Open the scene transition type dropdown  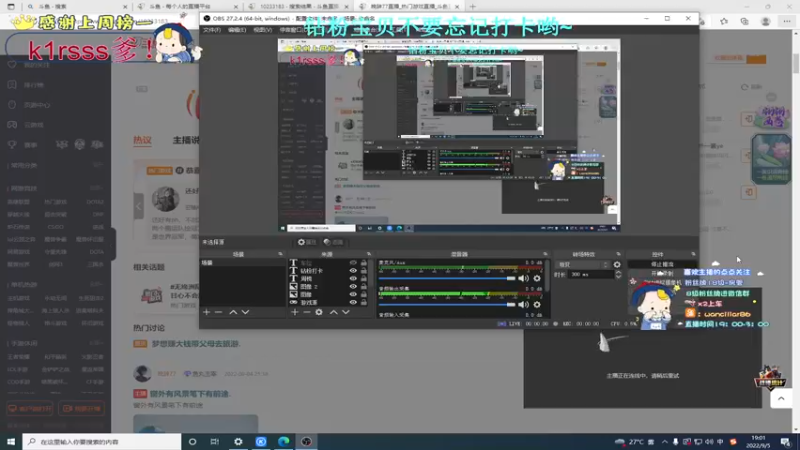(x=583, y=265)
